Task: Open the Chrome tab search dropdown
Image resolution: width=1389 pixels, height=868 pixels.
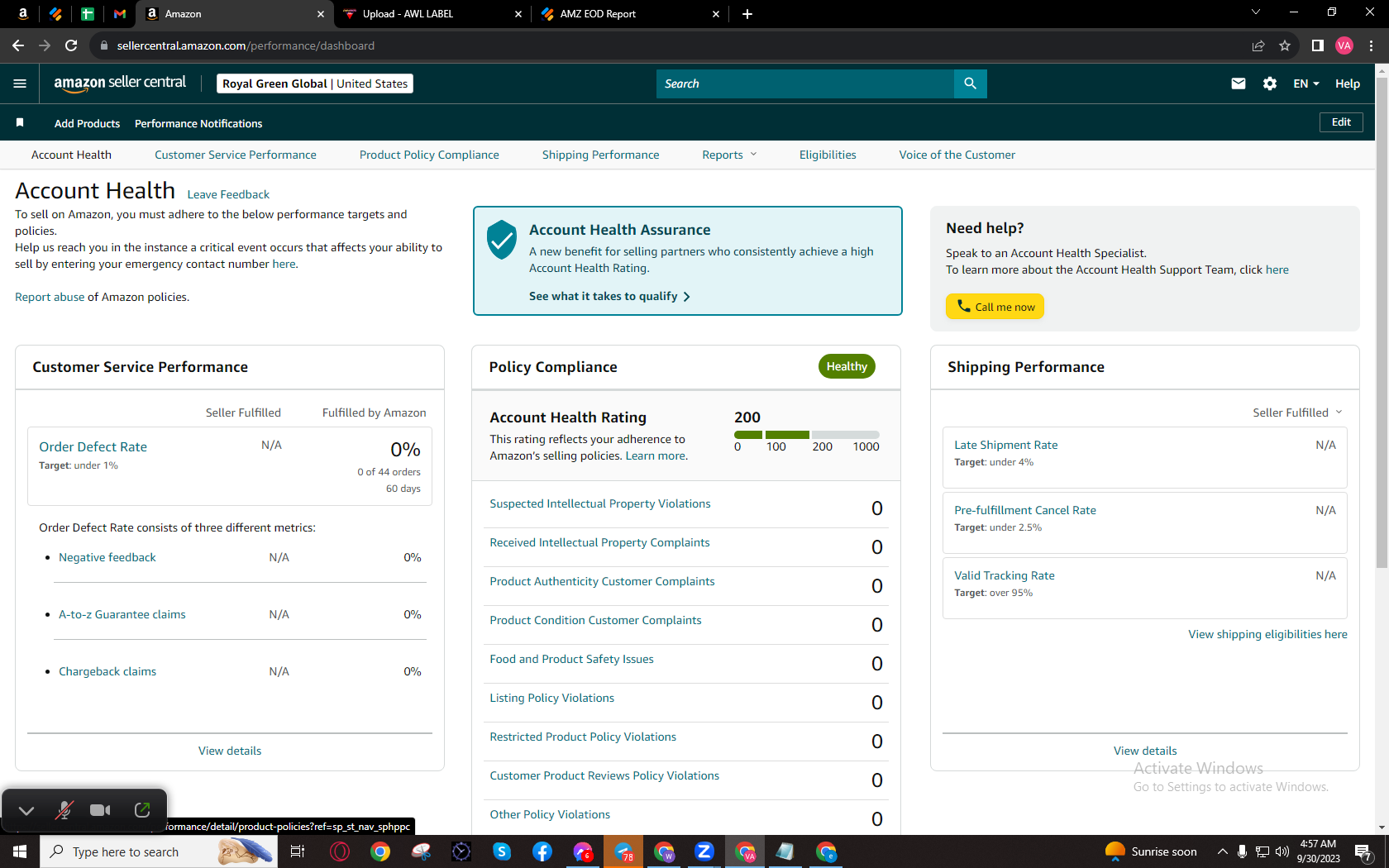Action: tap(1256, 12)
